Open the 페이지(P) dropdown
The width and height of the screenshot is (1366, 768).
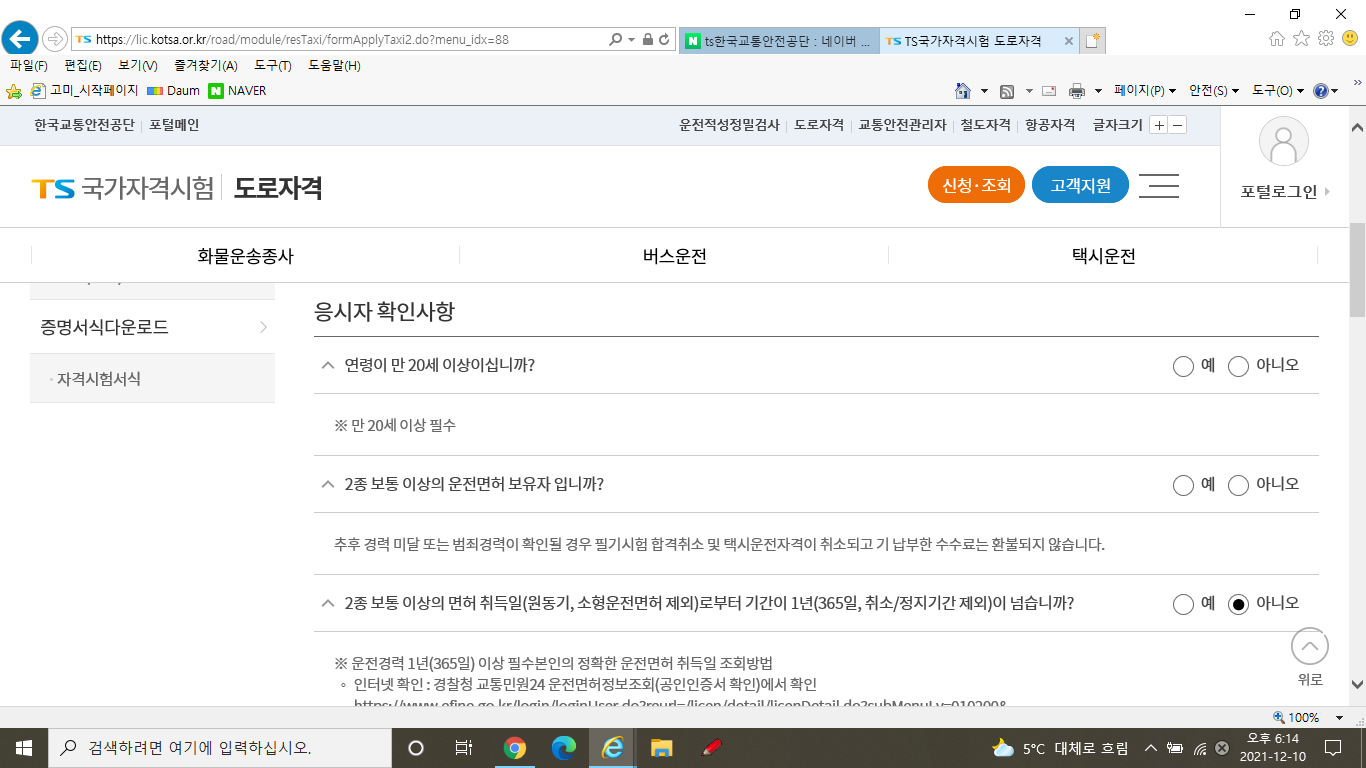[1145, 91]
